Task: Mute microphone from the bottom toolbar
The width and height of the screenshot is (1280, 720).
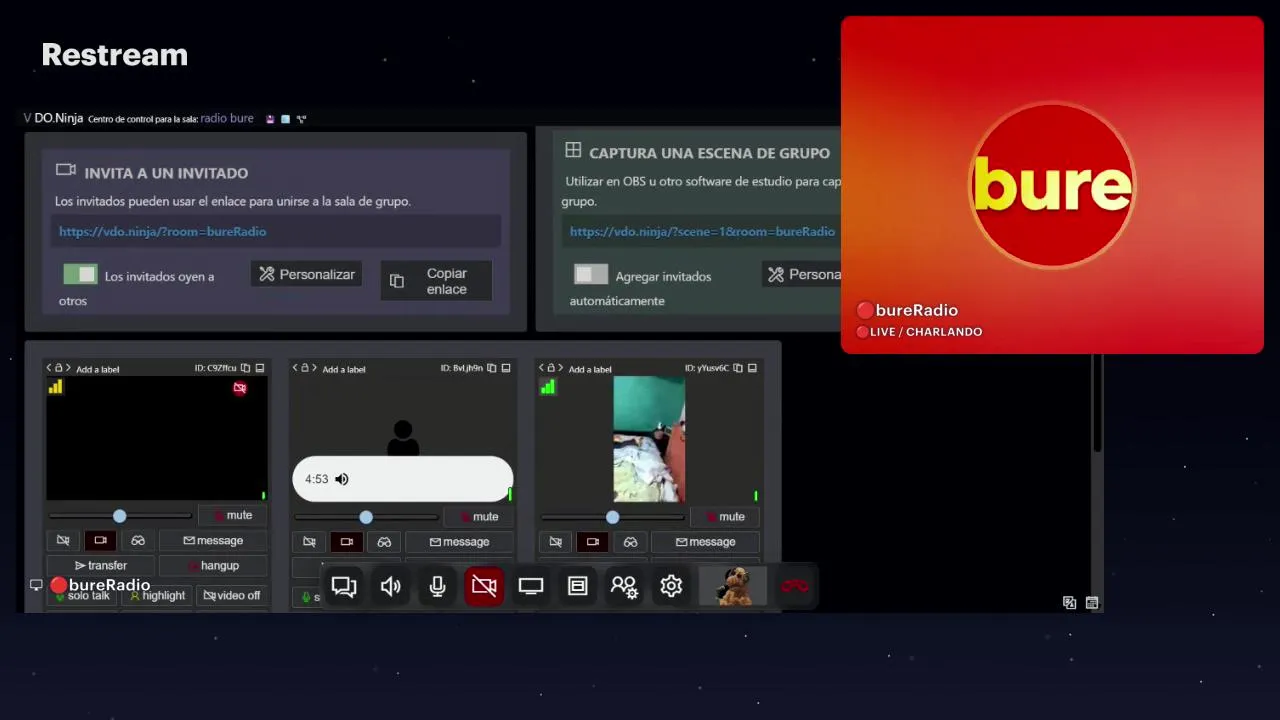Action: point(437,587)
